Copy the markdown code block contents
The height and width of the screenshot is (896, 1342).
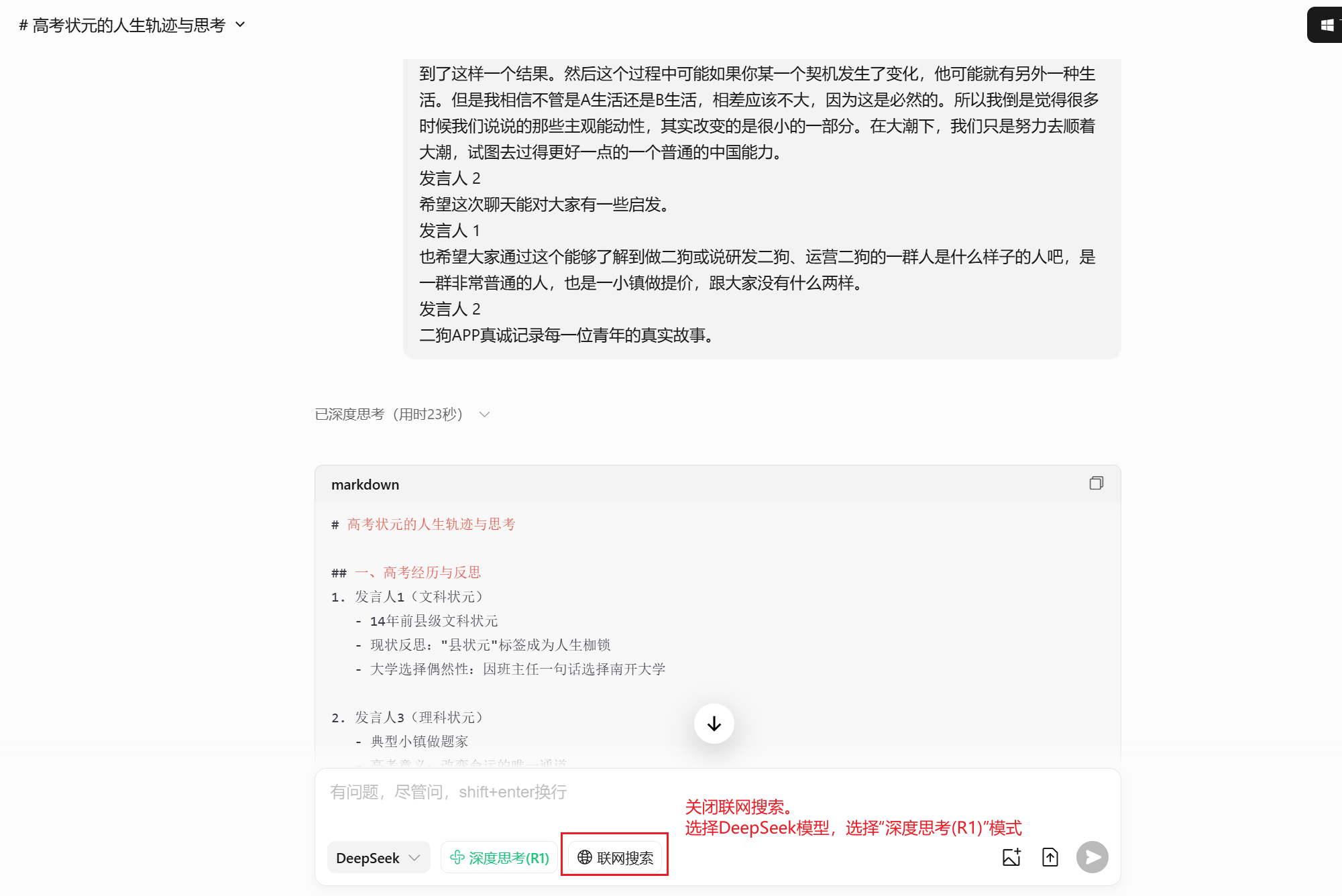pyautogui.click(x=1096, y=484)
